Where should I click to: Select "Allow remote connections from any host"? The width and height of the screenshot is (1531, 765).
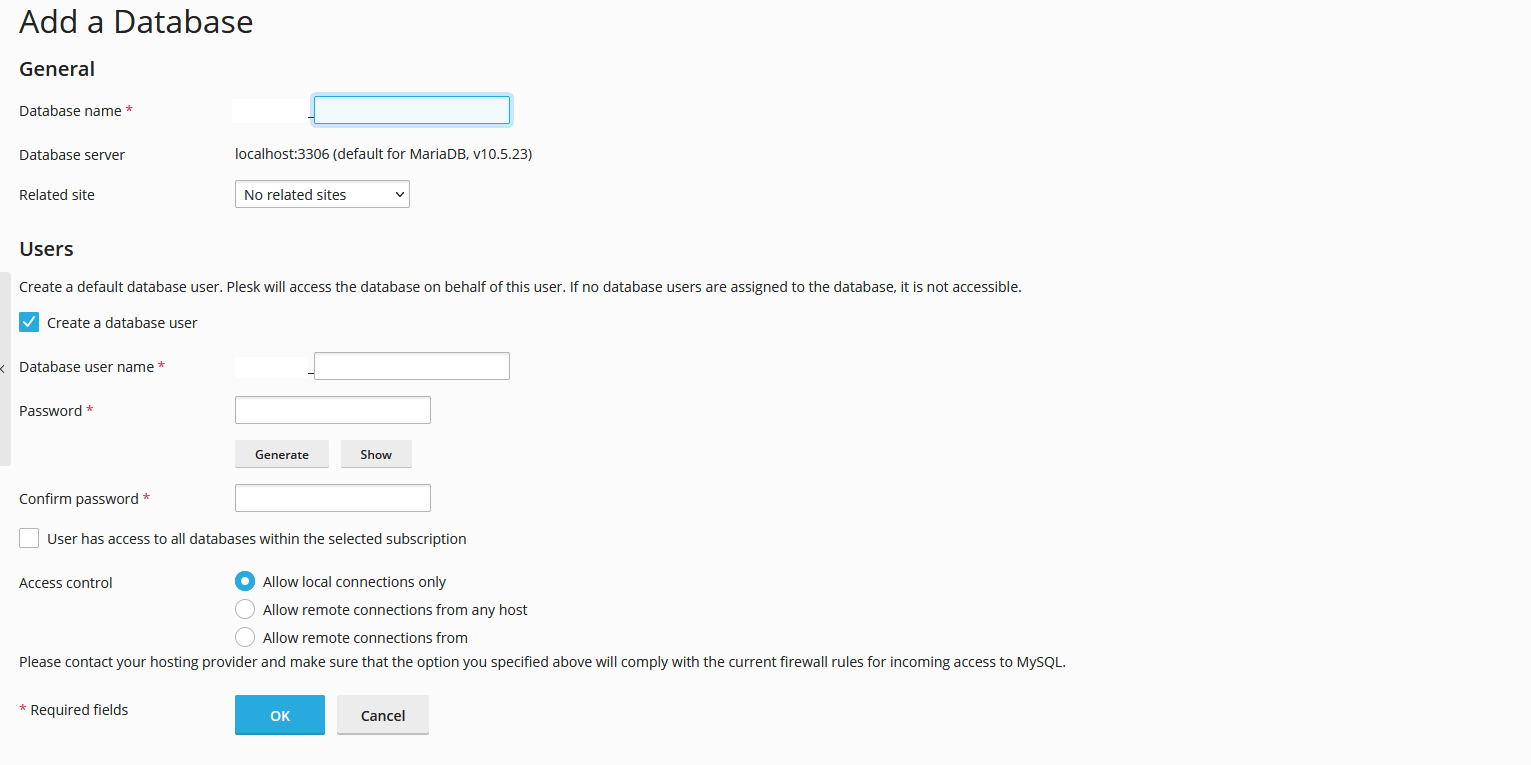click(x=245, y=609)
